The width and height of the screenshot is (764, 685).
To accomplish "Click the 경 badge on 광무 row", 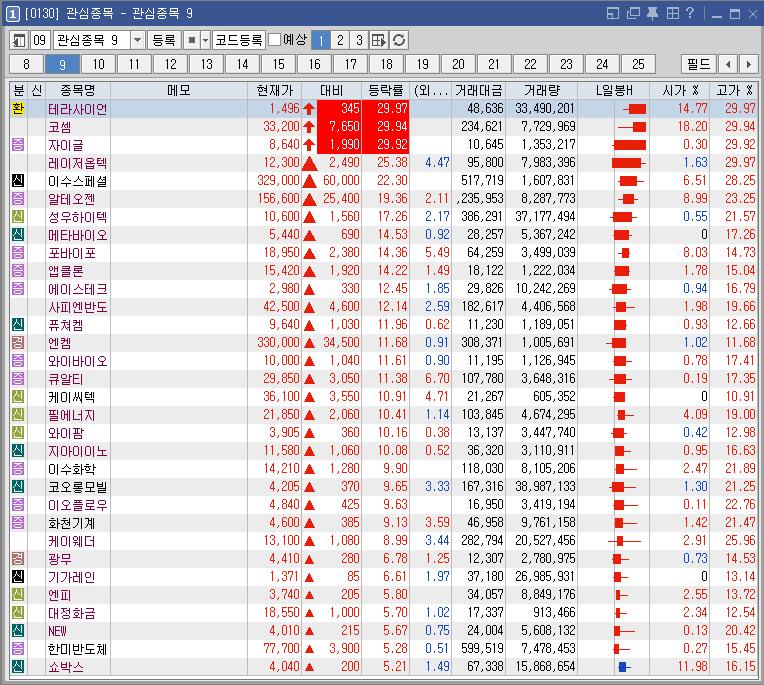I will click(x=18, y=558).
